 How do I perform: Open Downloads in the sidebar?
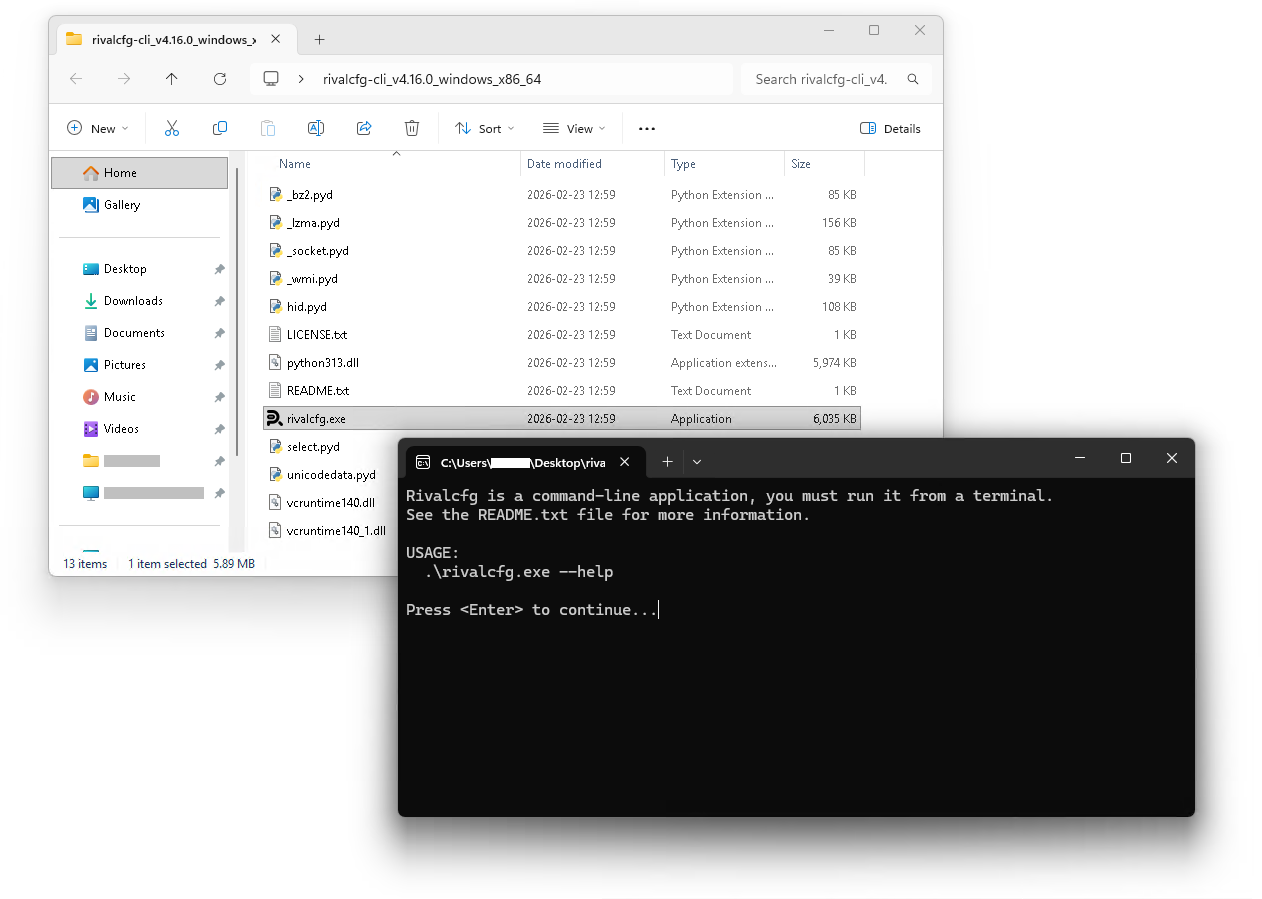coord(133,301)
